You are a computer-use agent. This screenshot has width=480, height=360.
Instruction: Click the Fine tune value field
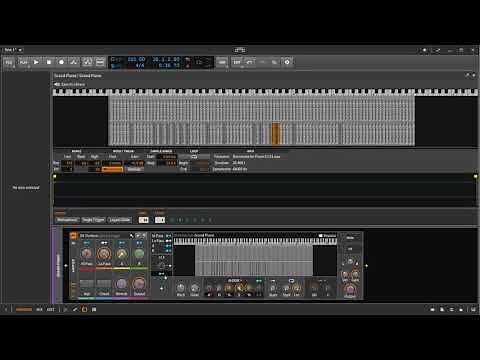tap(112, 163)
